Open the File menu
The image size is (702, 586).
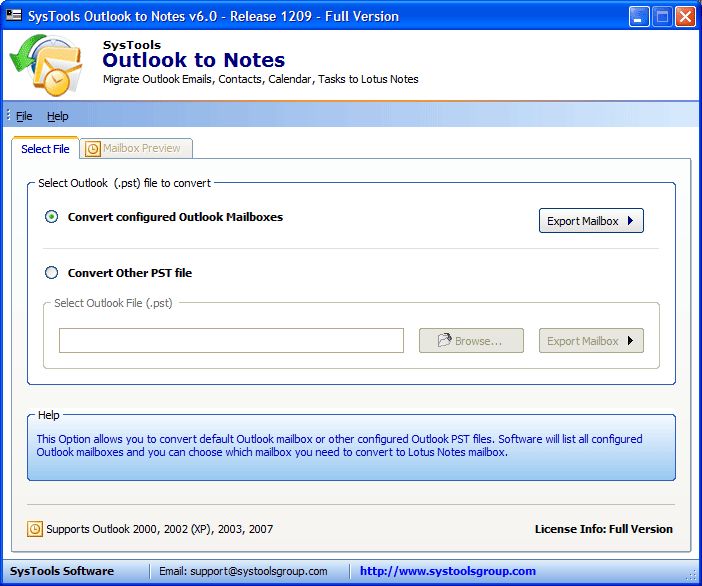(x=24, y=116)
